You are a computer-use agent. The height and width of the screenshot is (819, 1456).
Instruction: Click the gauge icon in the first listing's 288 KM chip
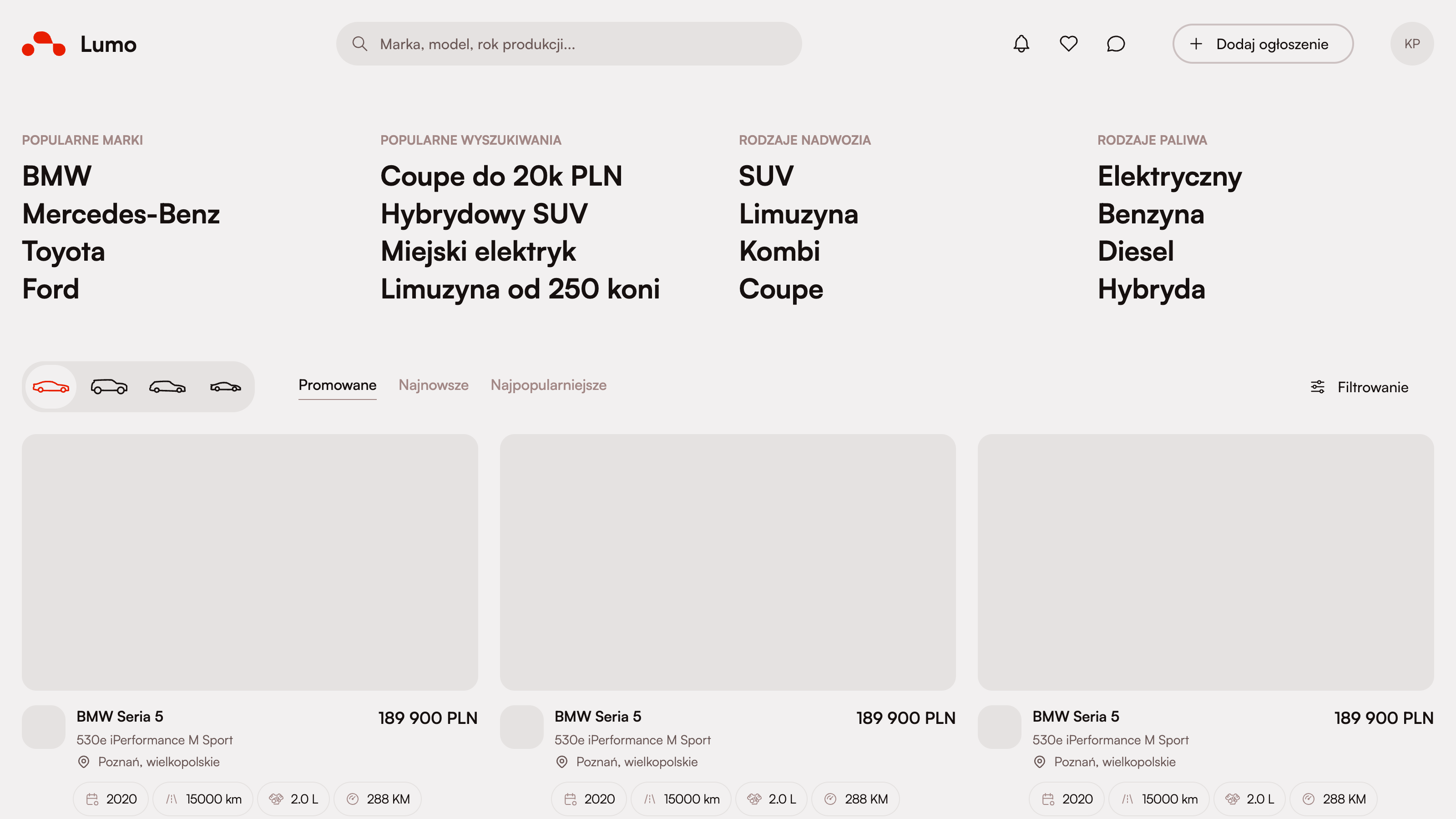[x=353, y=799]
